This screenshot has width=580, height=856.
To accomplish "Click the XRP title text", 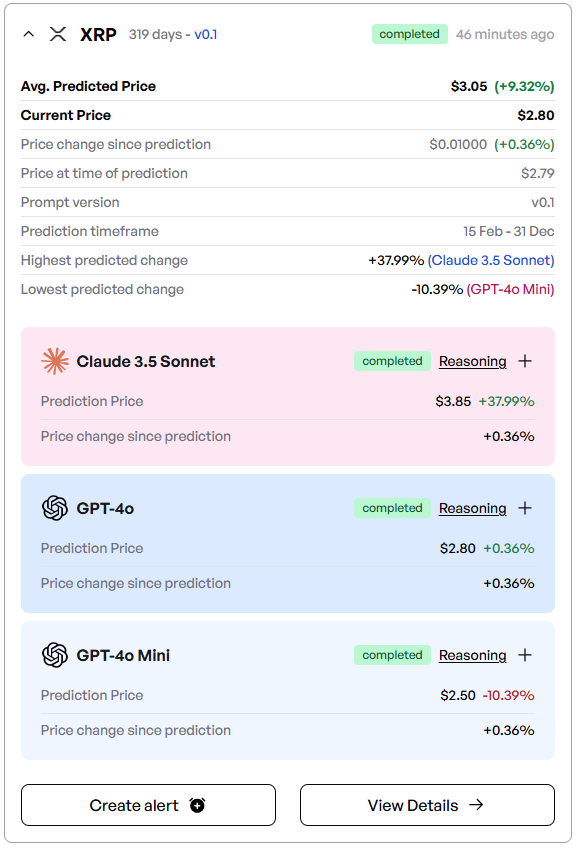I will [98, 34].
